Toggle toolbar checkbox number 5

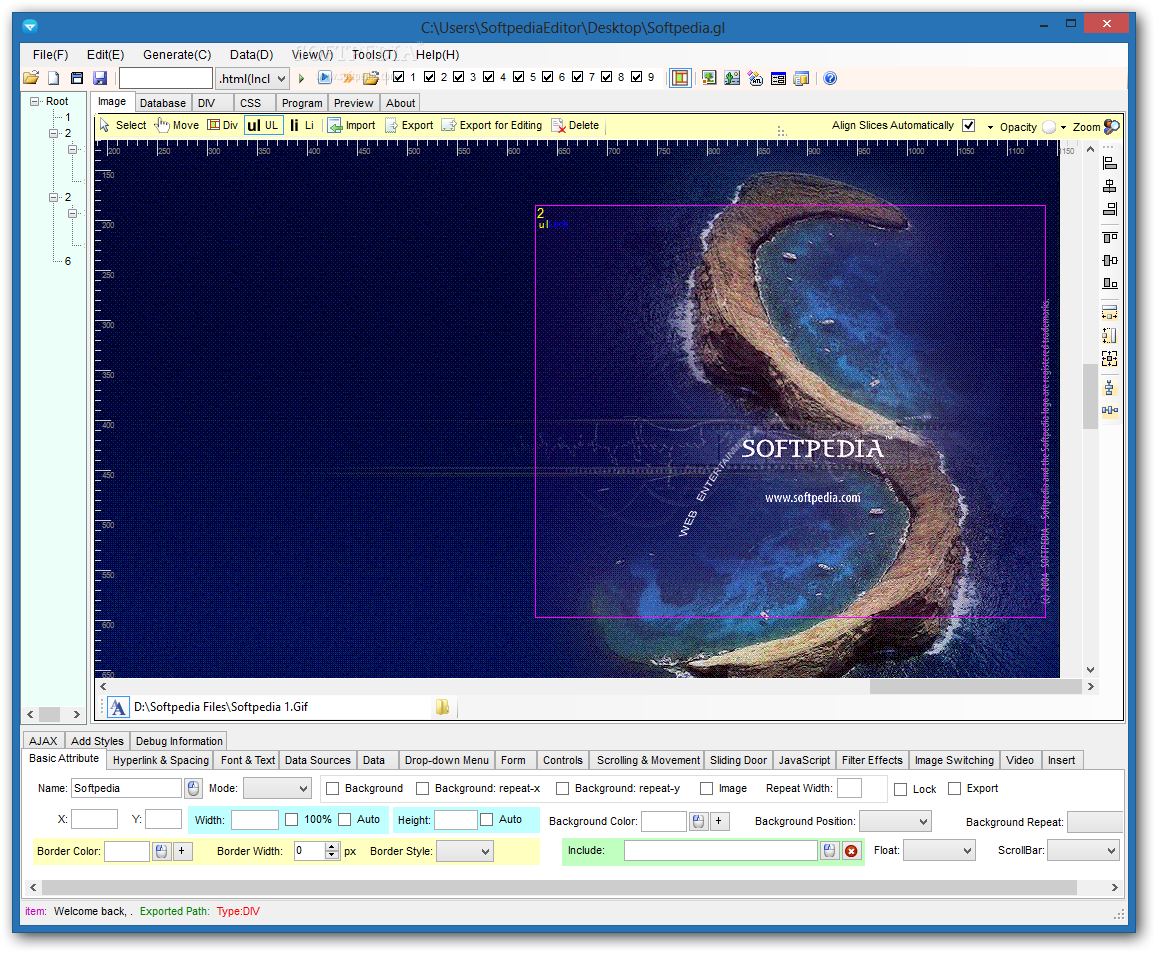(x=519, y=77)
